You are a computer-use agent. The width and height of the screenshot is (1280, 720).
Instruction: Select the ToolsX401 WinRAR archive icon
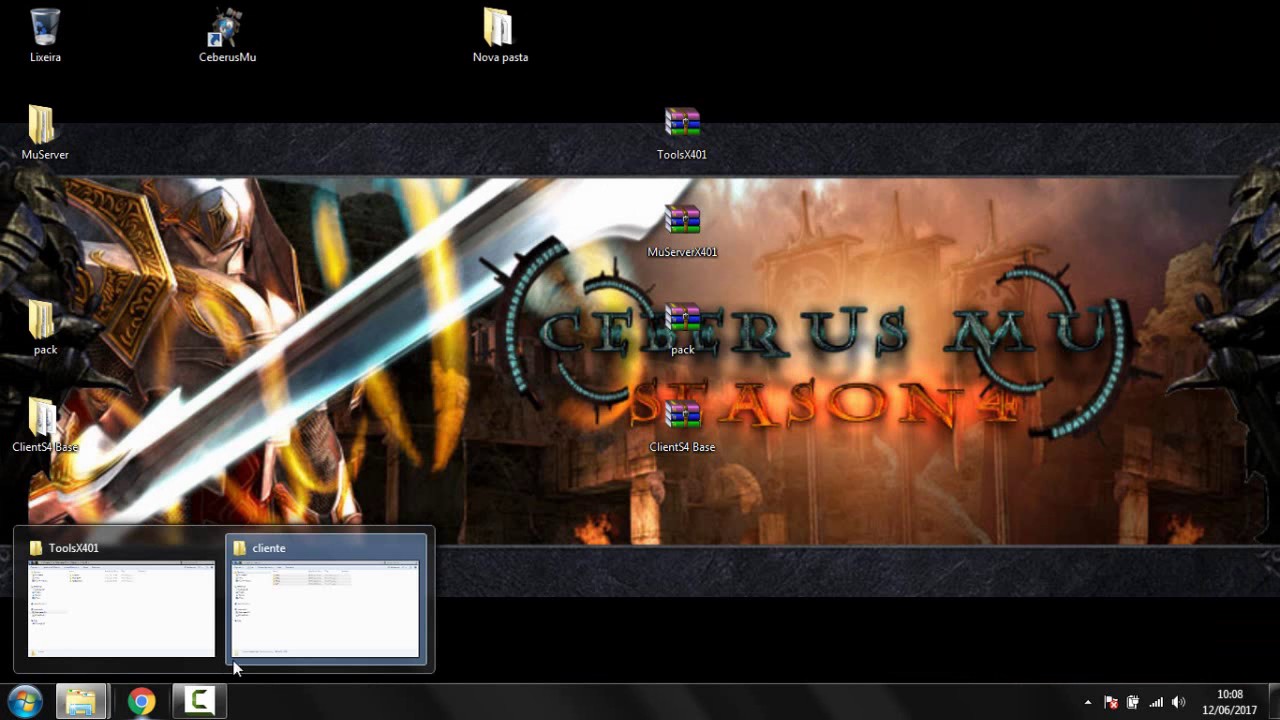pyautogui.click(x=682, y=132)
